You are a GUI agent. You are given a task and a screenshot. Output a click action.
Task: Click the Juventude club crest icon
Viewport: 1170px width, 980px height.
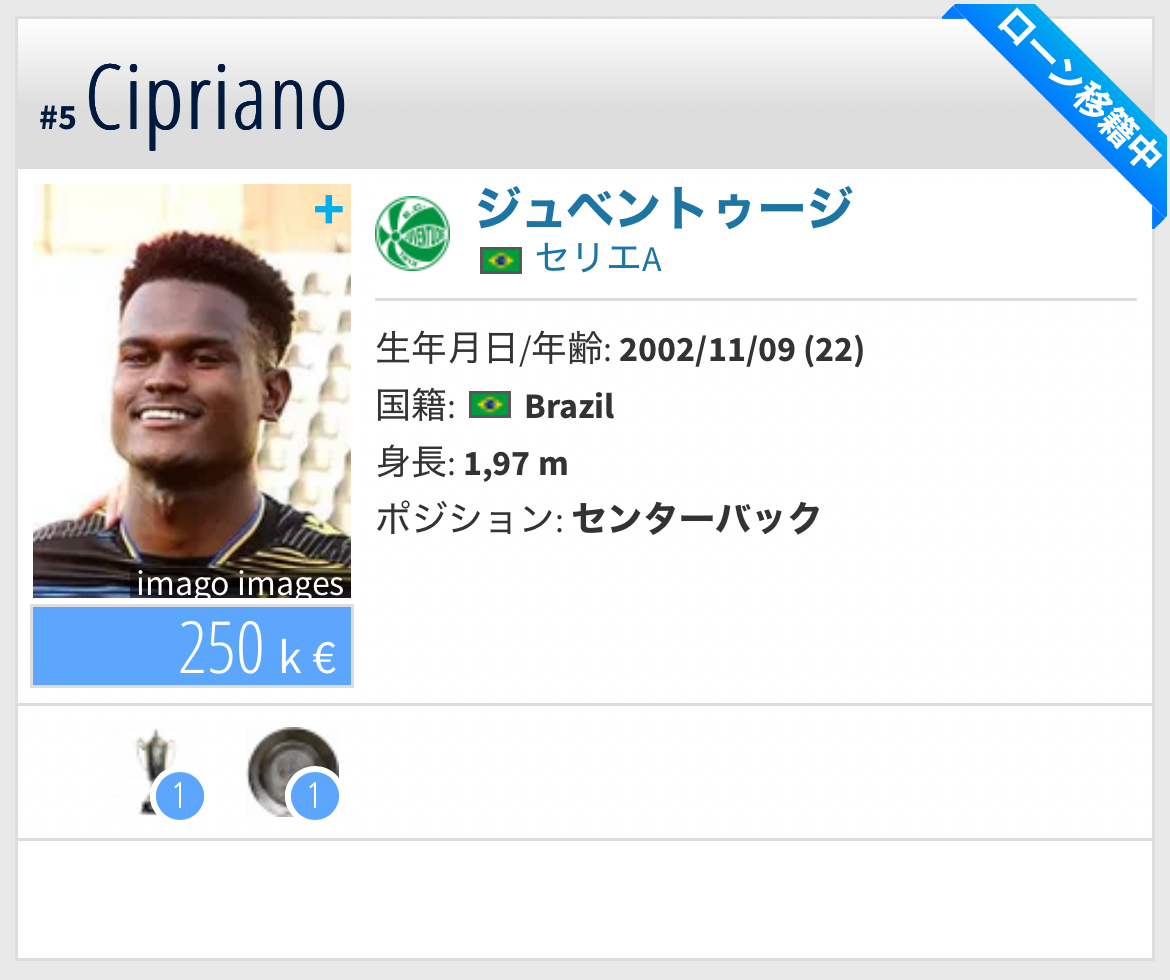(412, 234)
